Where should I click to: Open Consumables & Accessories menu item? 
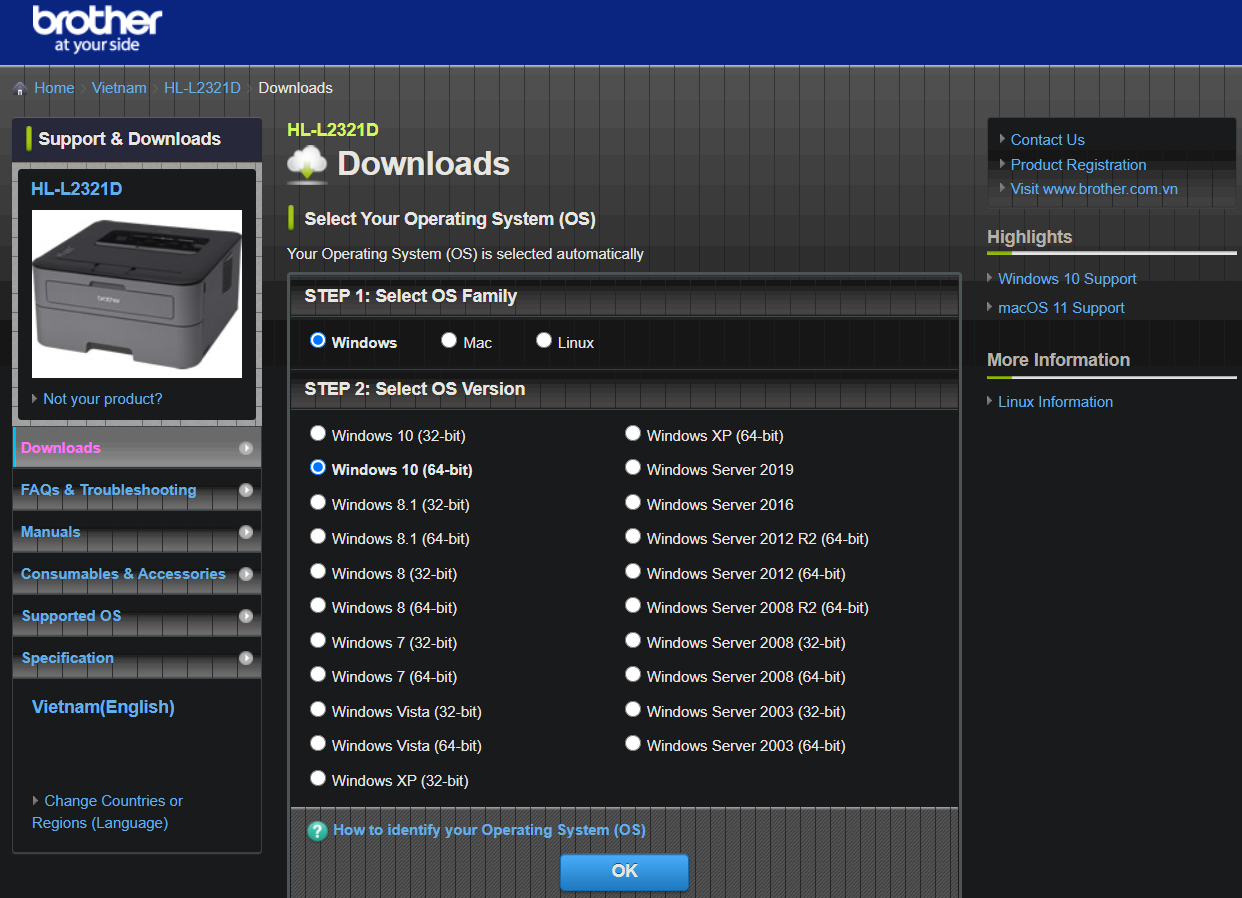pyautogui.click(x=123, y=574)
